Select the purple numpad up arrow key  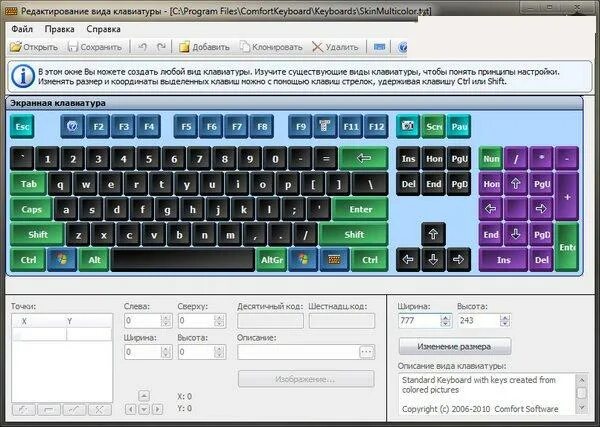(516, 184)
